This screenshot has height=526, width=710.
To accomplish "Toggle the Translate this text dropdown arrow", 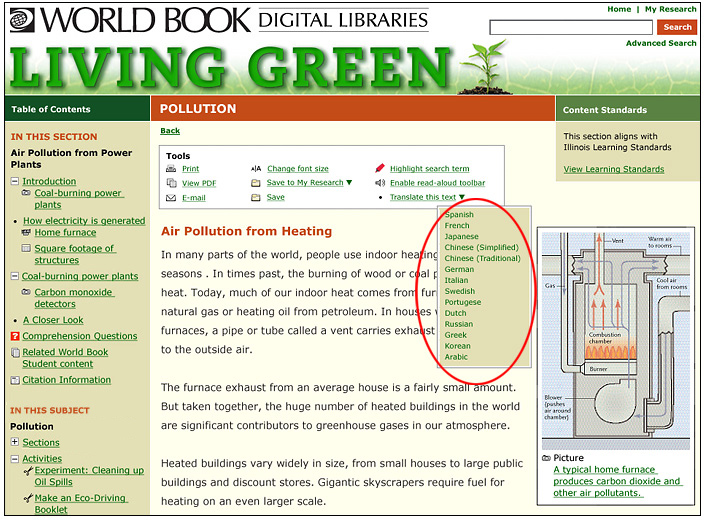I will coord(461,197).
